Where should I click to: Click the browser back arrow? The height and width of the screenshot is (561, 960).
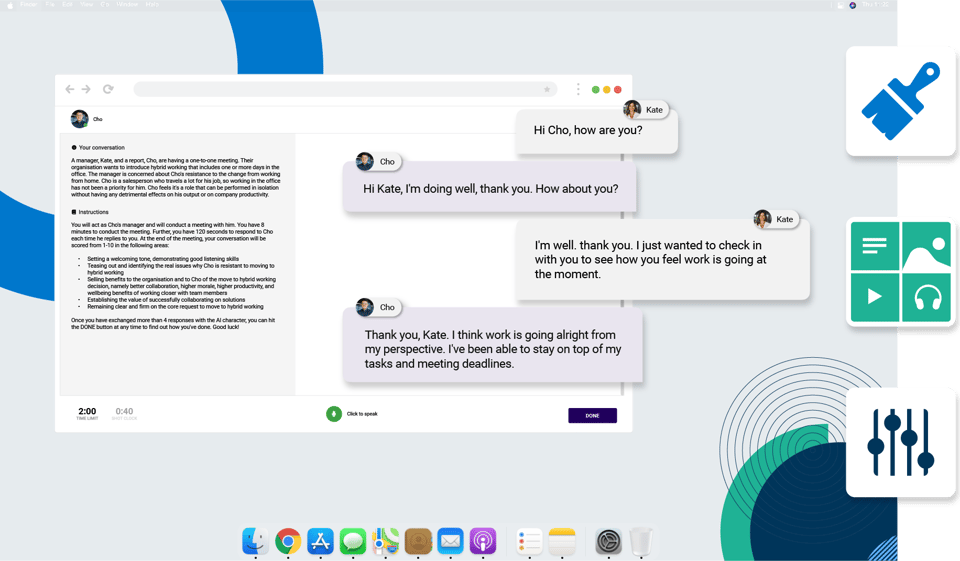click(70, 89)
